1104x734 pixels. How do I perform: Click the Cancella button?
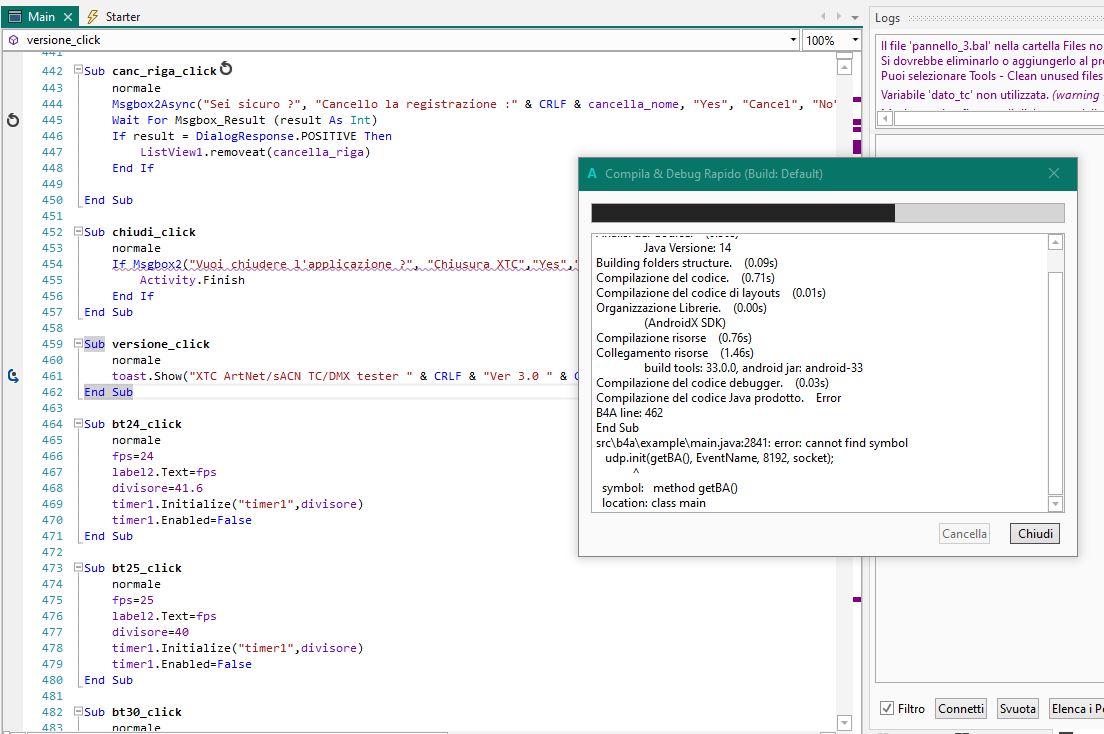pos(964,533)
